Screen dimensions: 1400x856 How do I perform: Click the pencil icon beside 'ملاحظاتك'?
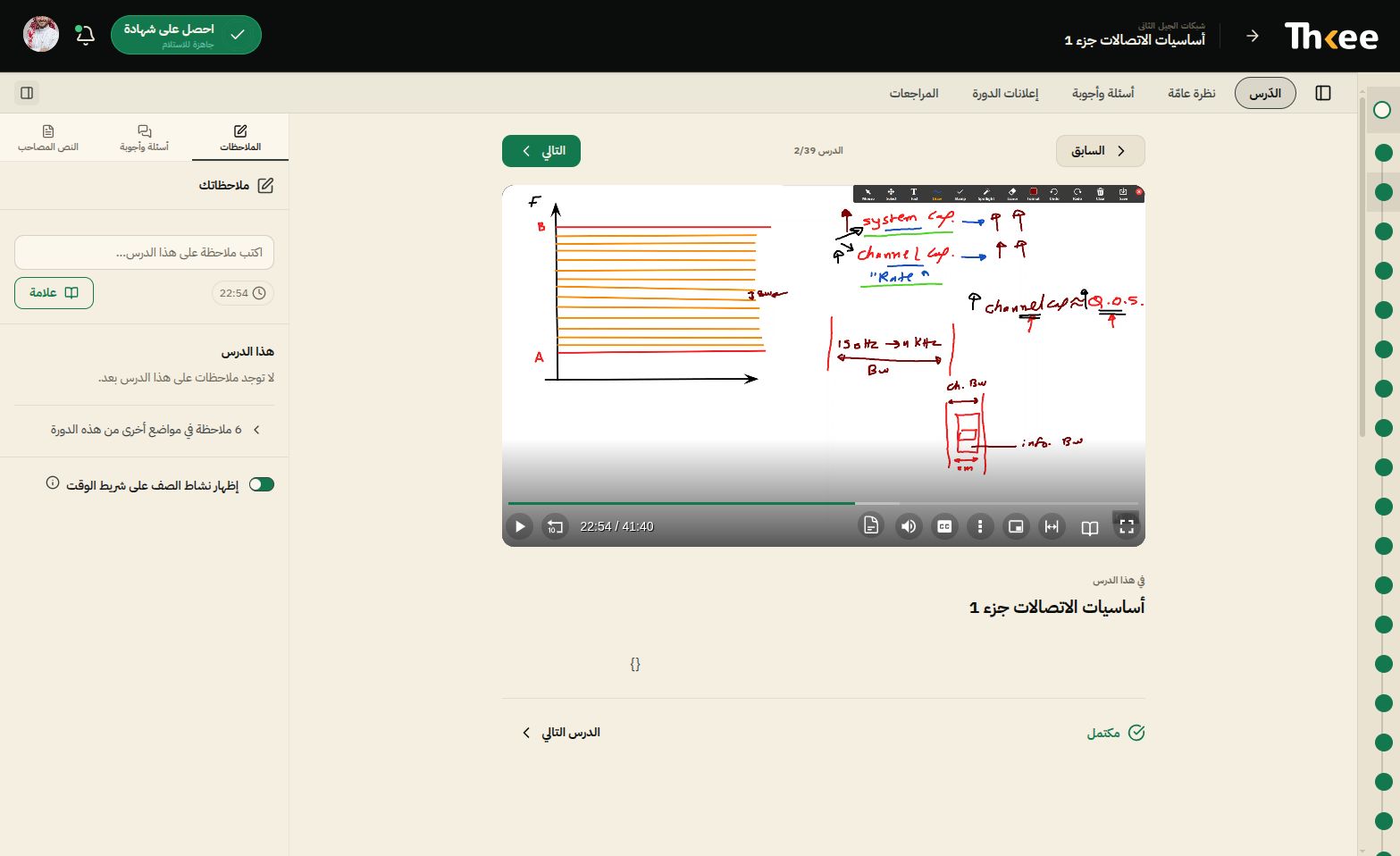[265, 186]
